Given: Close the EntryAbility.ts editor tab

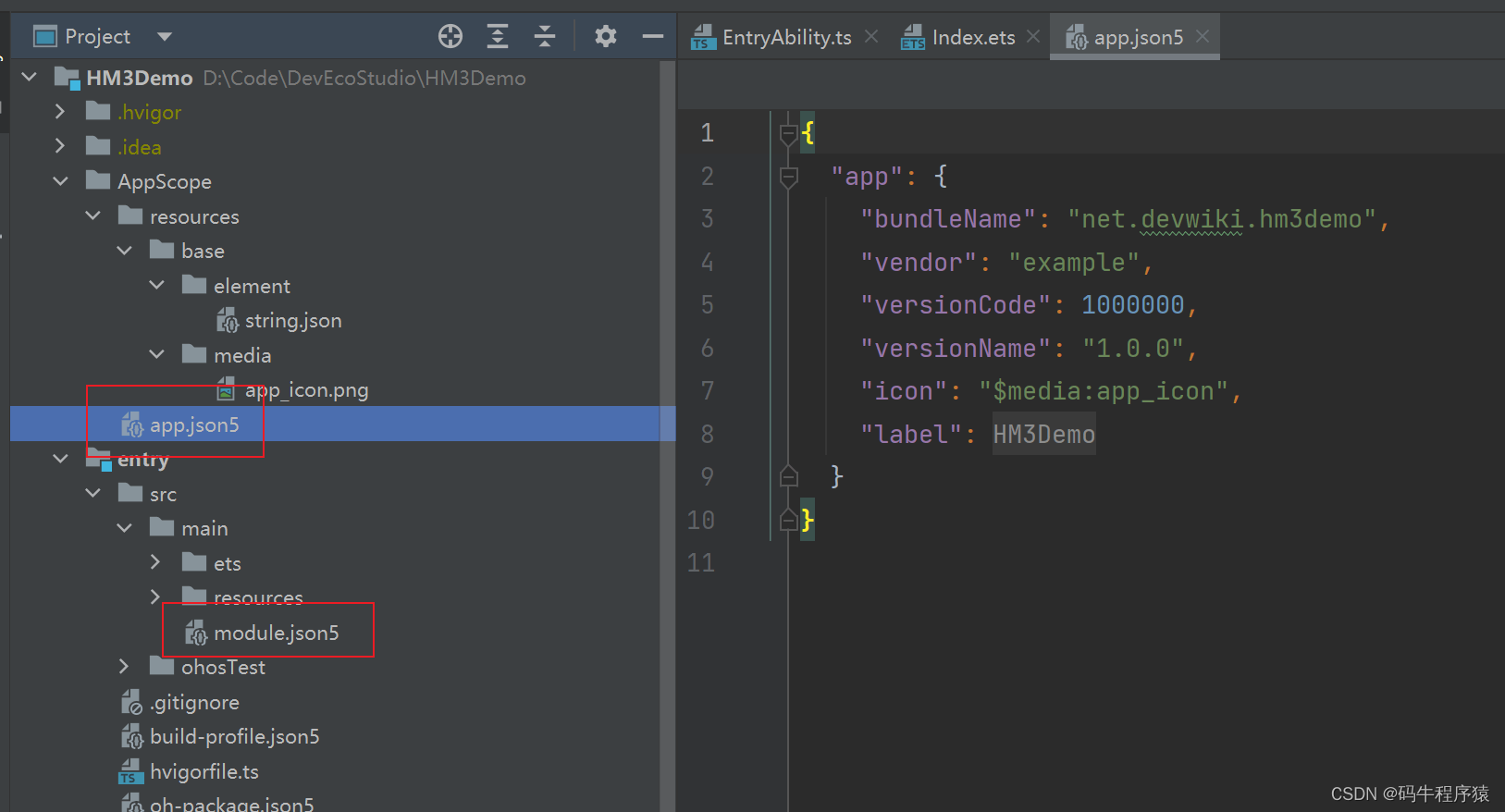Looking at the screenshot, I should [871, 36].
